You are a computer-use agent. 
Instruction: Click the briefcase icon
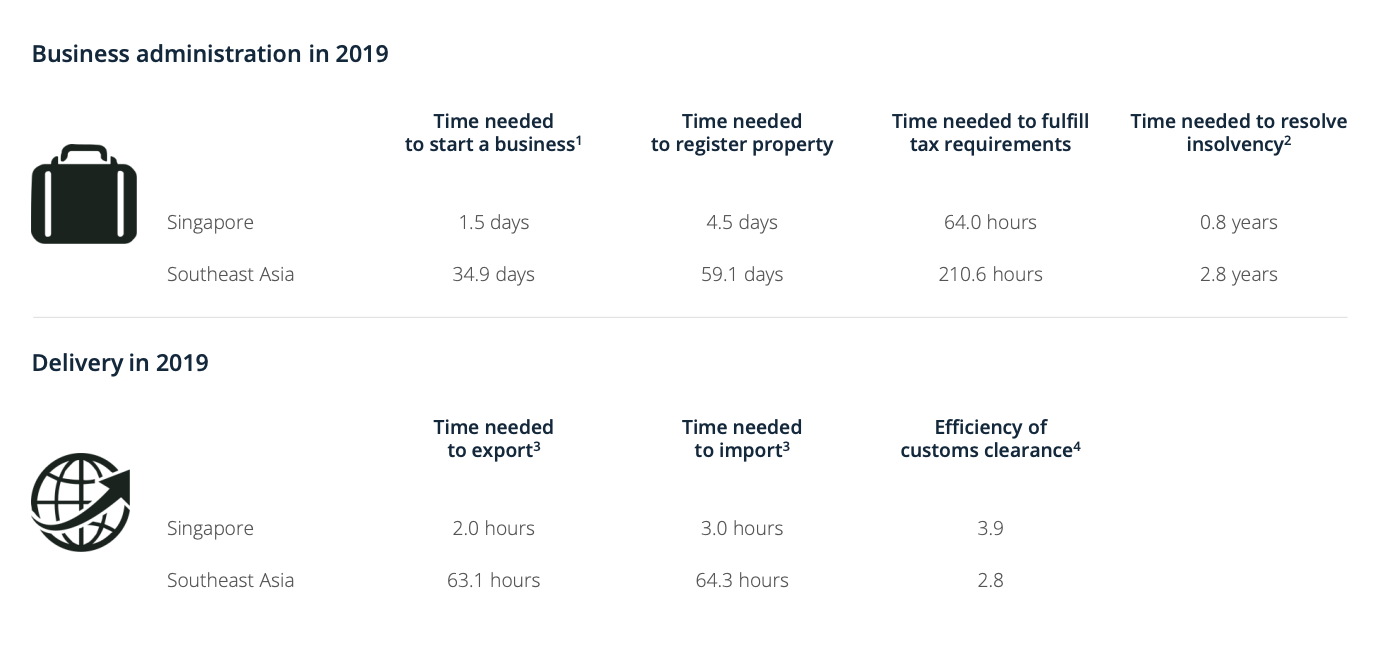pos(84,195)
